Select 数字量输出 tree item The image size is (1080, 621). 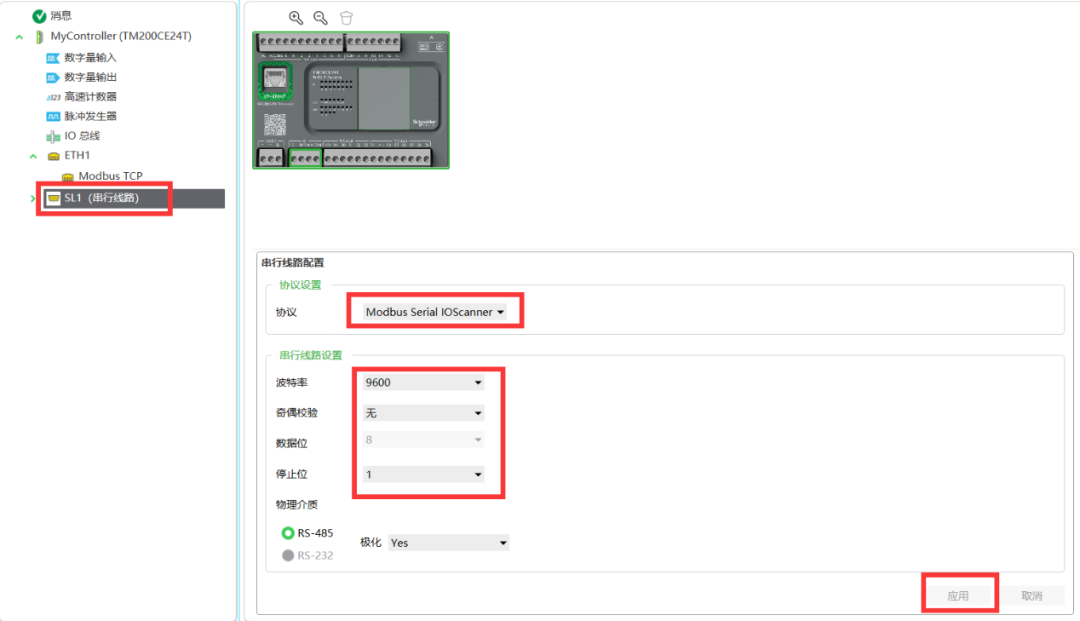[x=90, y=77]
